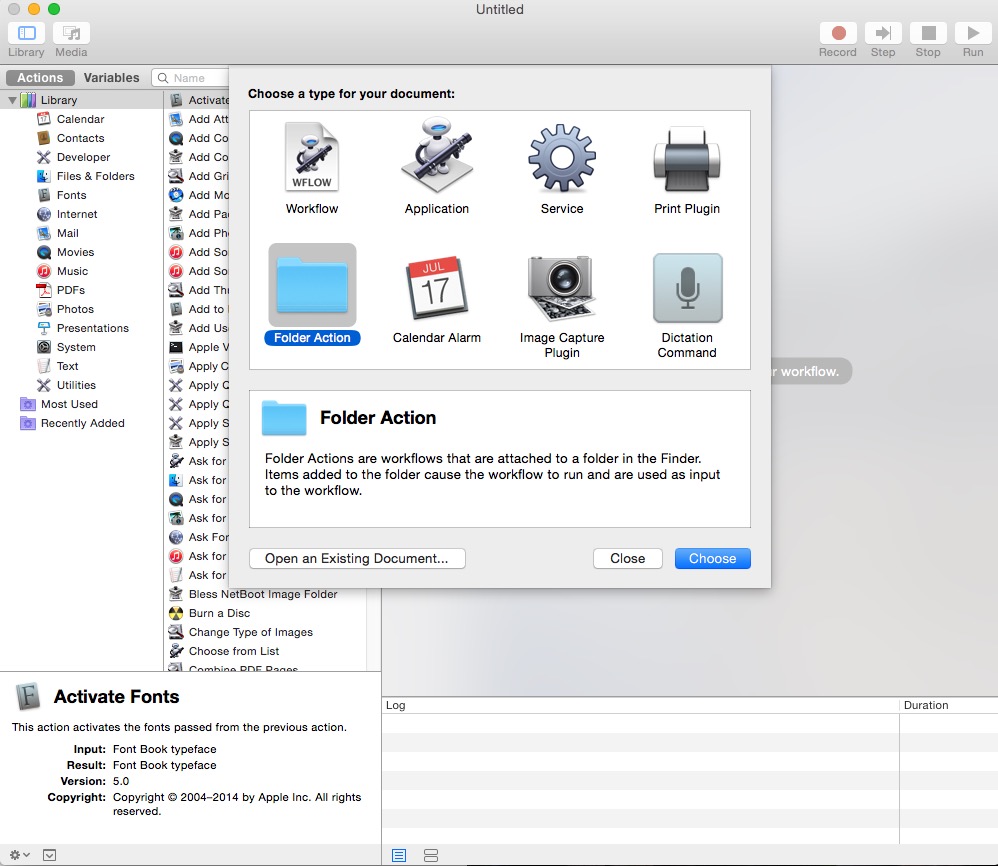Open the gear action menu at bottom left
Viewport: 998px width, 866px height.
(x=19, y=855)
